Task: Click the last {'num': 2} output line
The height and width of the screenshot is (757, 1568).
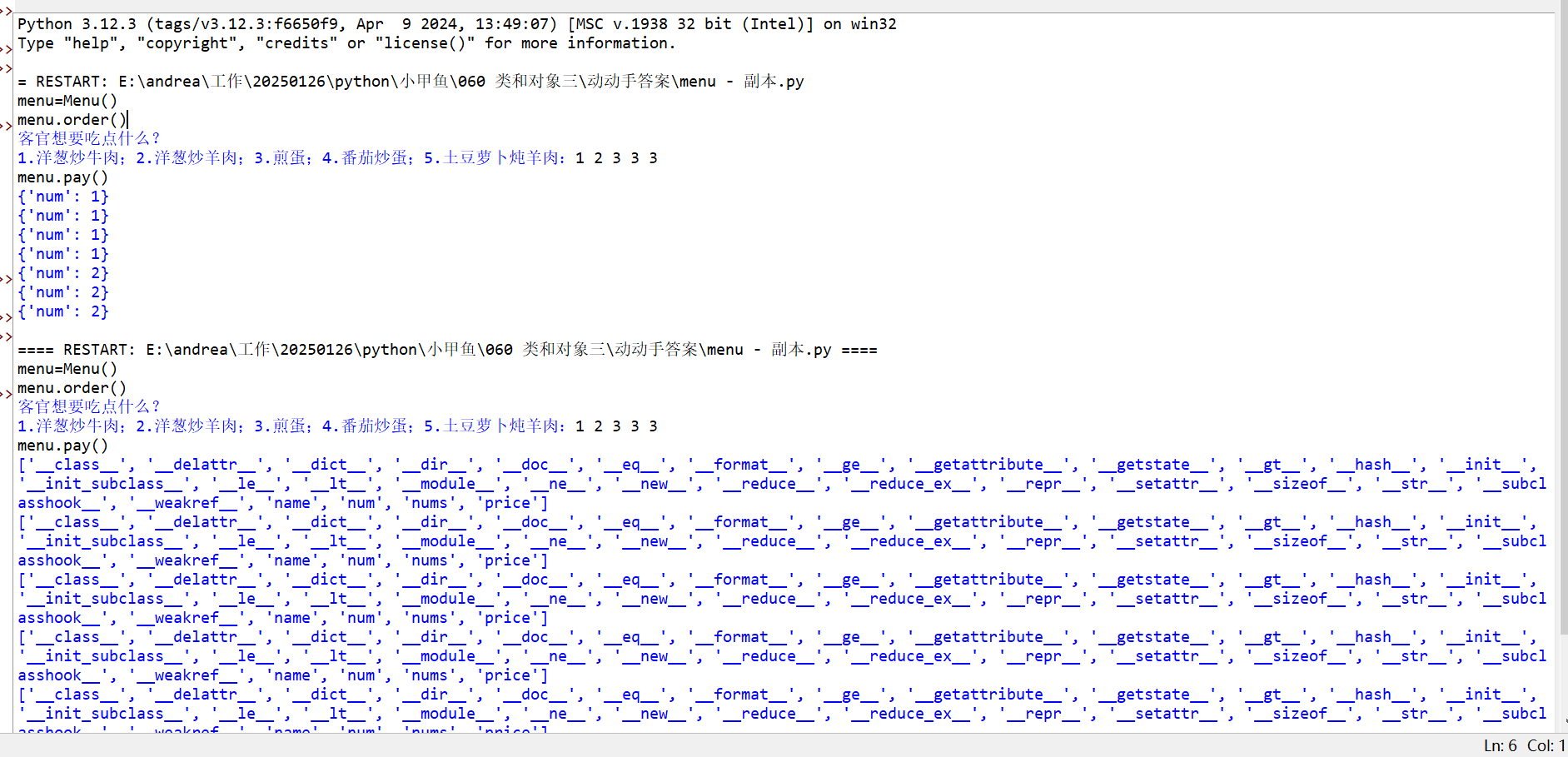Action: [x=63, y=311]
